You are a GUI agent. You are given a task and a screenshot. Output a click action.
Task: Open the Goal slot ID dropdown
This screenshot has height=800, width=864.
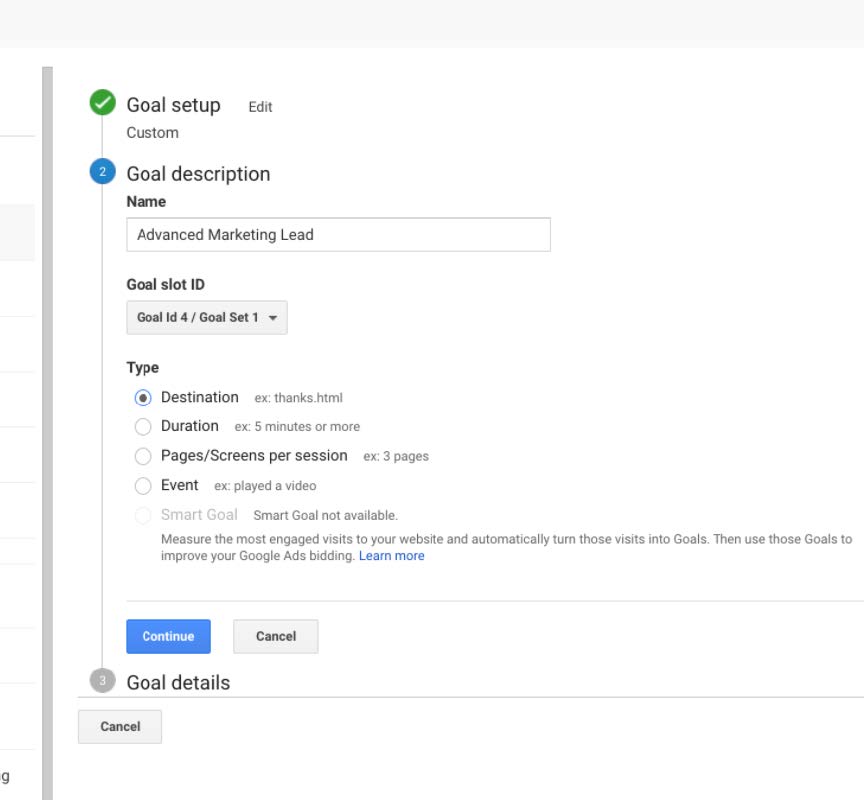207,317
